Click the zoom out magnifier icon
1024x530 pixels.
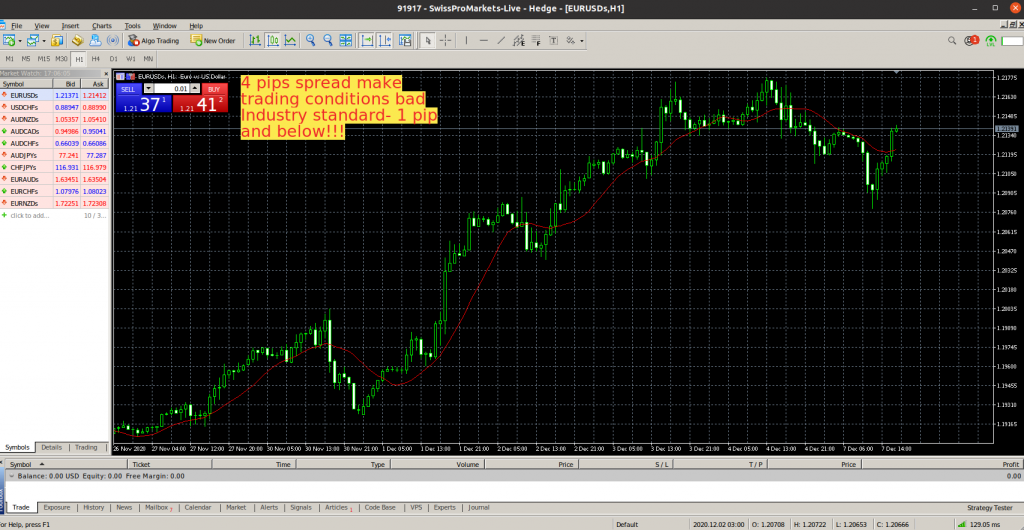(328, 41)
